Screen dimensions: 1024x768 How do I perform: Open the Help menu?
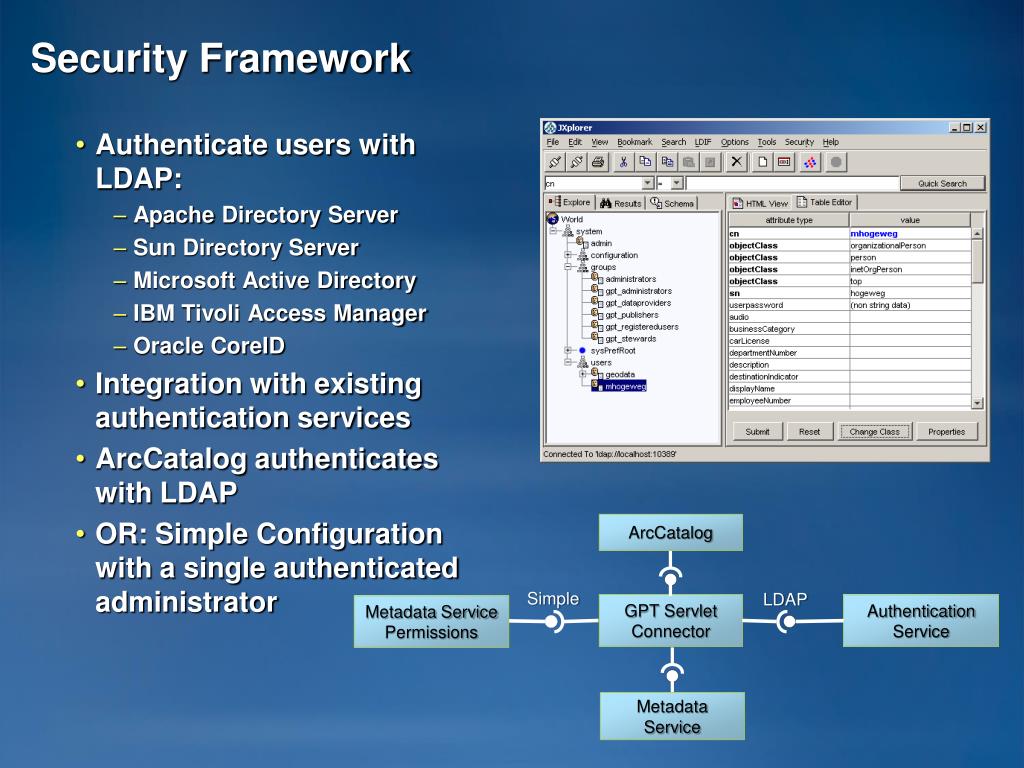pos(831,142)
